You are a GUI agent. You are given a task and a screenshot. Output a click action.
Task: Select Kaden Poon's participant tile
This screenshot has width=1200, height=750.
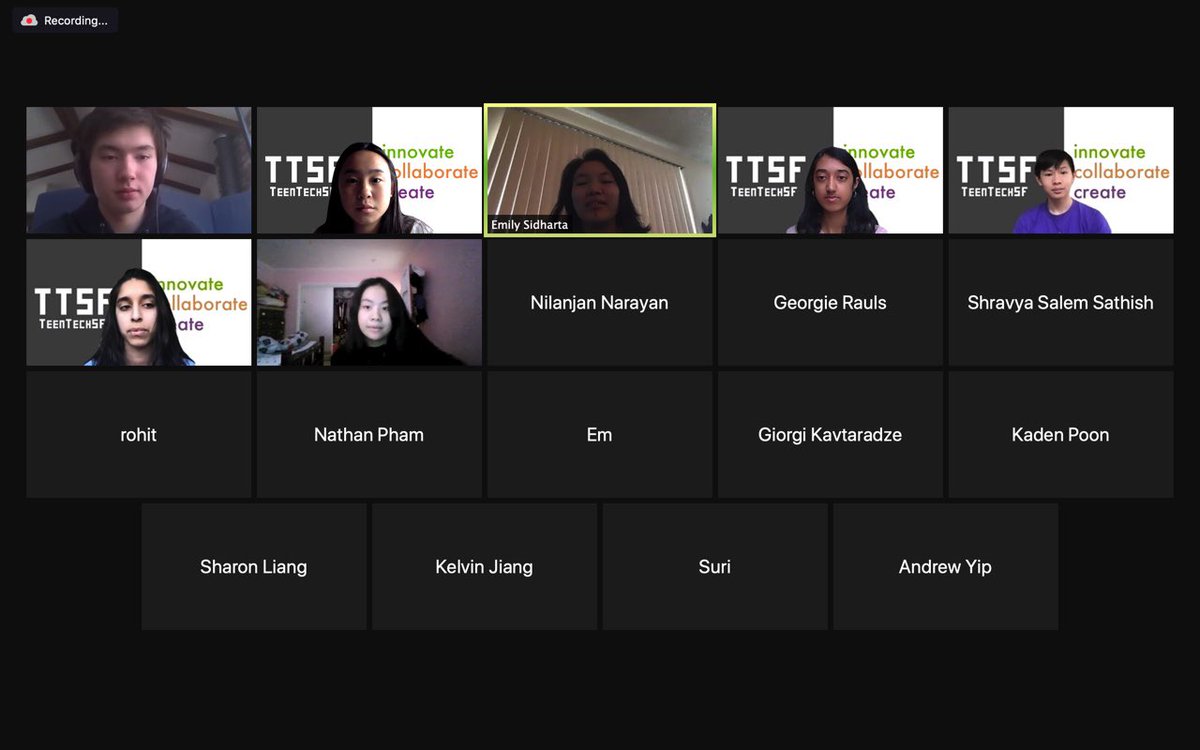point(1061,434)
